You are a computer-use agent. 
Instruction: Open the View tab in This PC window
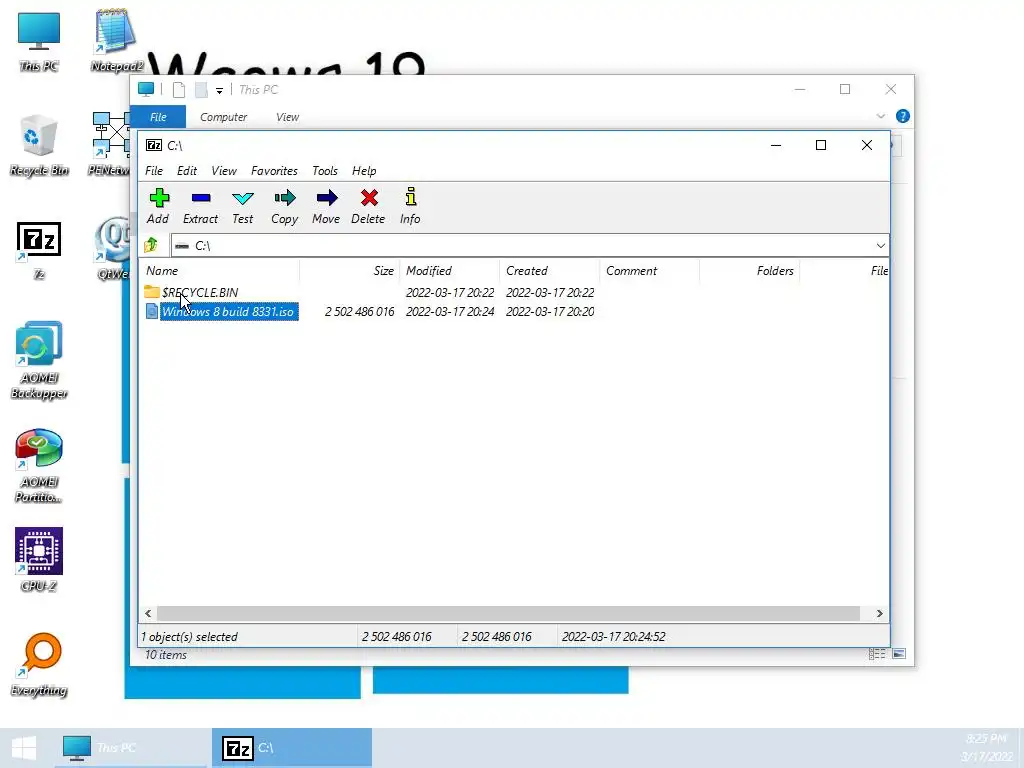(287, 117)
